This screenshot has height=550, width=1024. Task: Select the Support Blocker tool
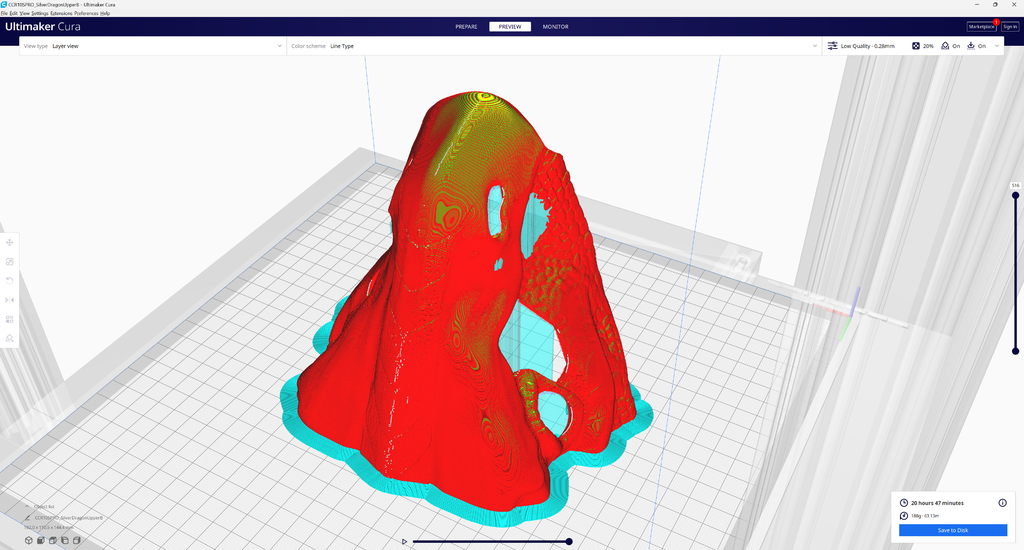click(x=10, y=338)
